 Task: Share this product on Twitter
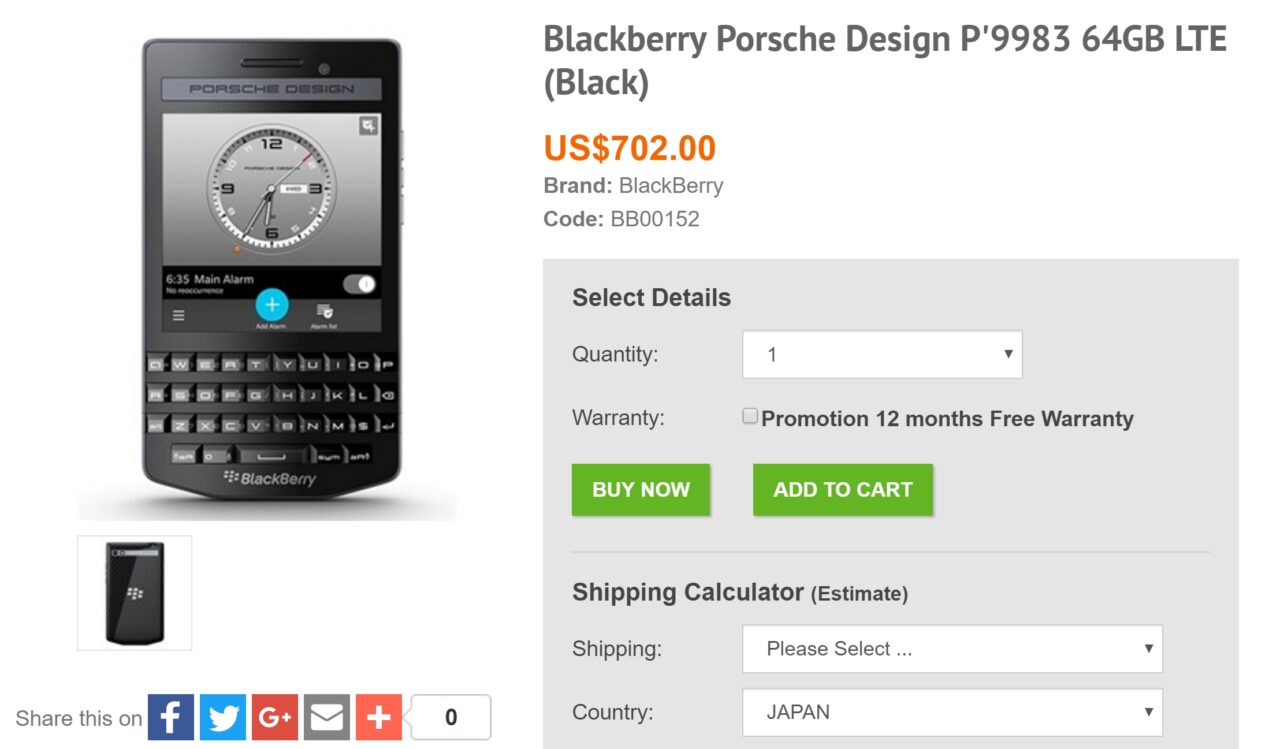click(x=223, y=717)
